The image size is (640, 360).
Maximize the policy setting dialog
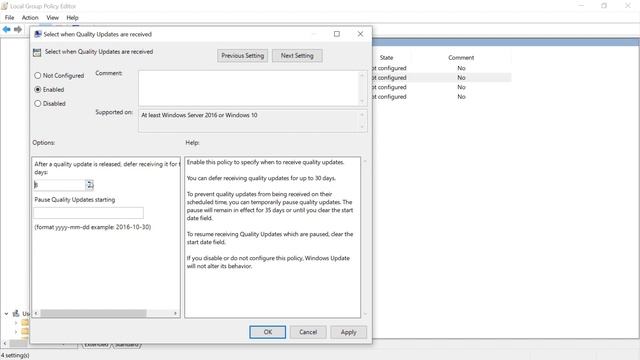[x=337, y=34]
